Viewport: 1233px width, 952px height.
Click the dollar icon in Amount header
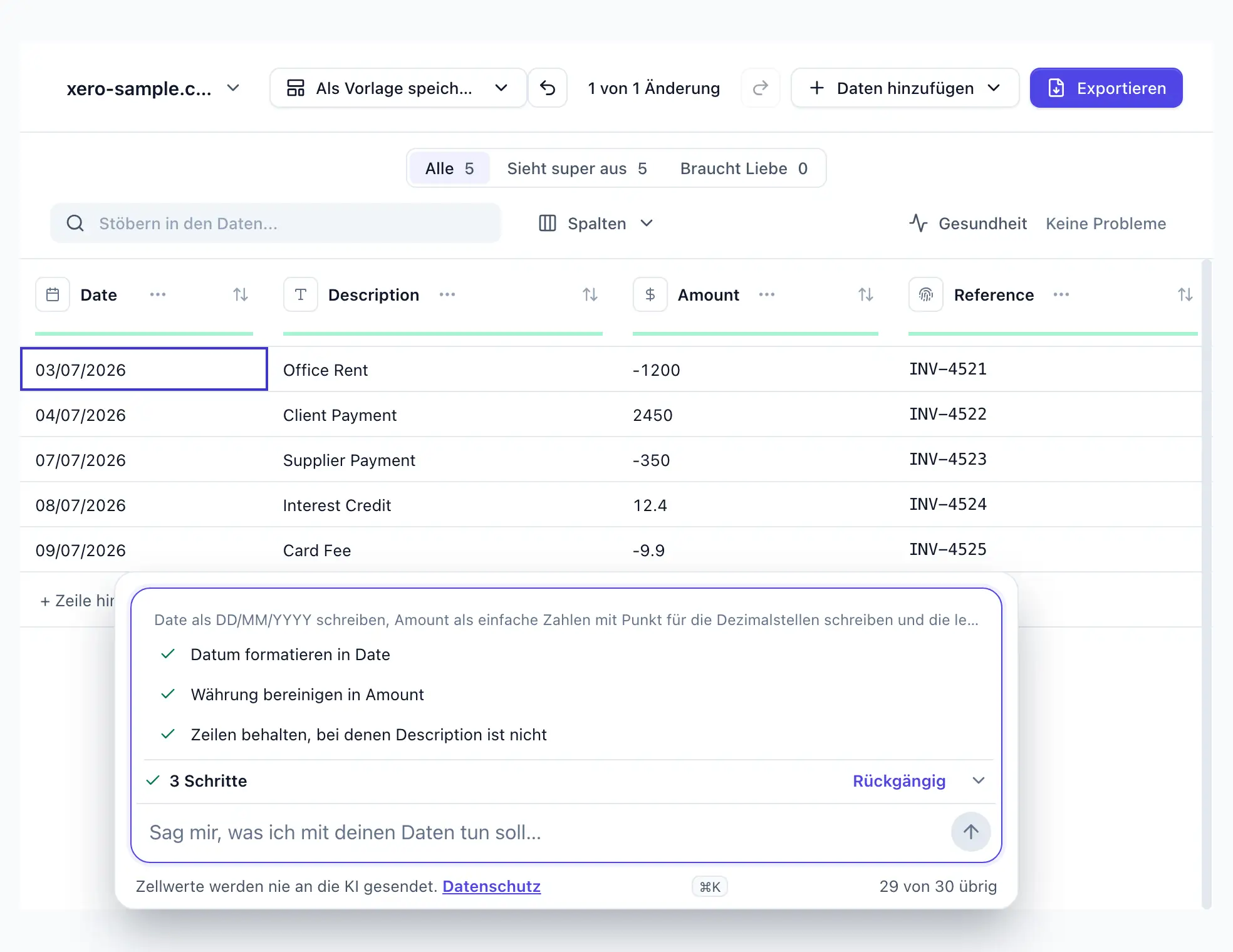650,294
